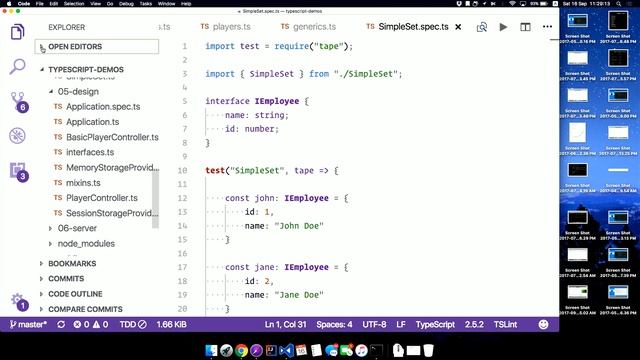Click TSLint in the status bar
This screenshot has height=360, width=640.
(x=505, y=324)
